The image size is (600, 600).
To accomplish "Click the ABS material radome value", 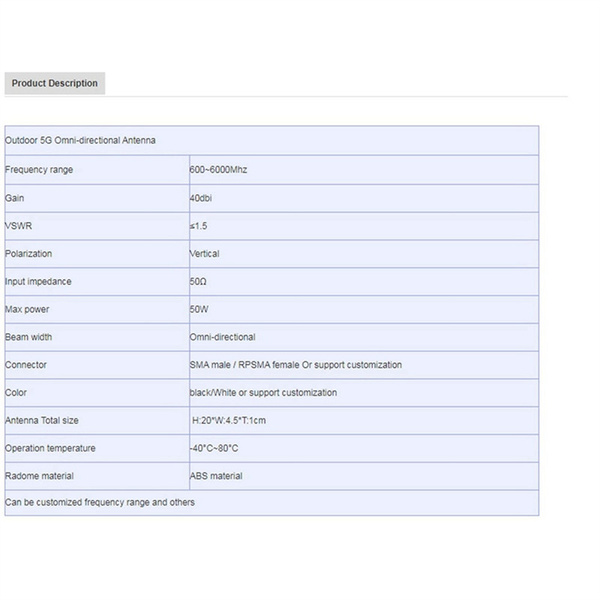I will pos(216,476).
